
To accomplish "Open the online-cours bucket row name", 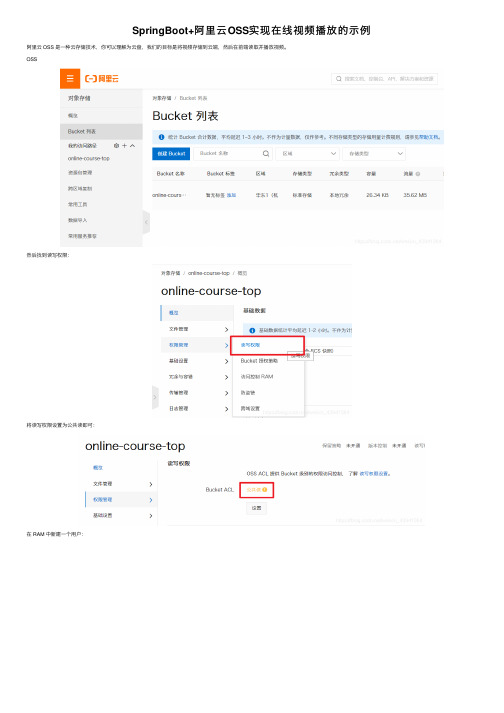I will (169, 195).
